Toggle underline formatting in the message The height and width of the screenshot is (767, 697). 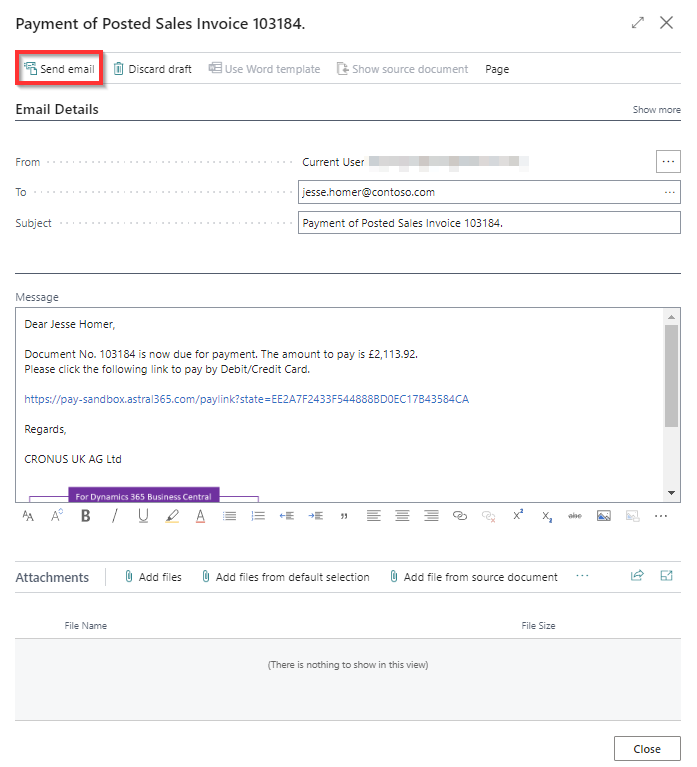pyautogui.click(x=143, y=516)
